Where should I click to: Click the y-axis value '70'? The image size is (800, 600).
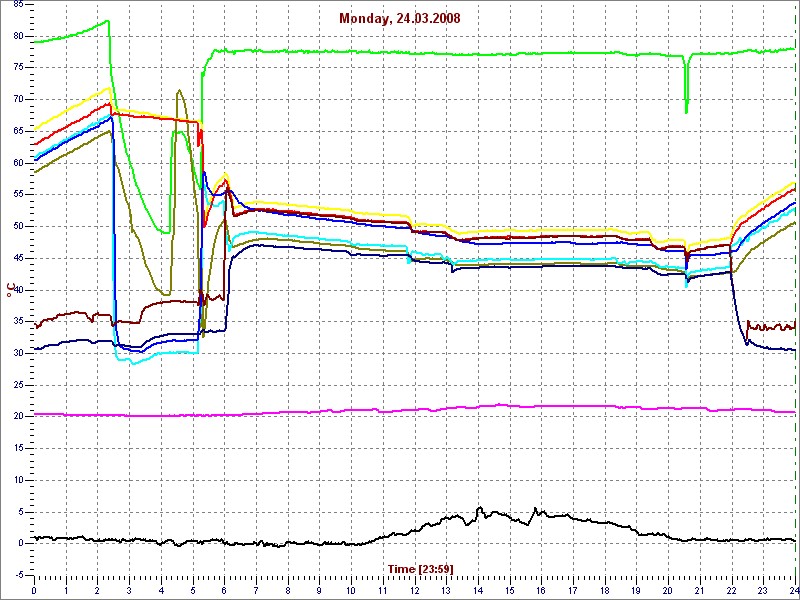[18, 99]
